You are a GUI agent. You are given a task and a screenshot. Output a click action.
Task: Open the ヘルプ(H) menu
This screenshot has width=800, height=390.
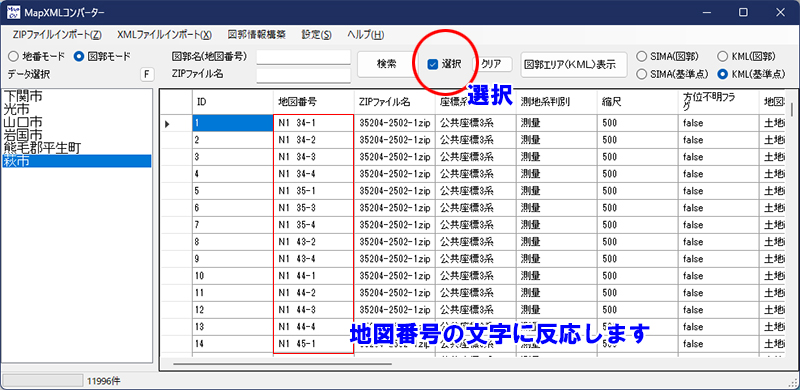point(365,35)
